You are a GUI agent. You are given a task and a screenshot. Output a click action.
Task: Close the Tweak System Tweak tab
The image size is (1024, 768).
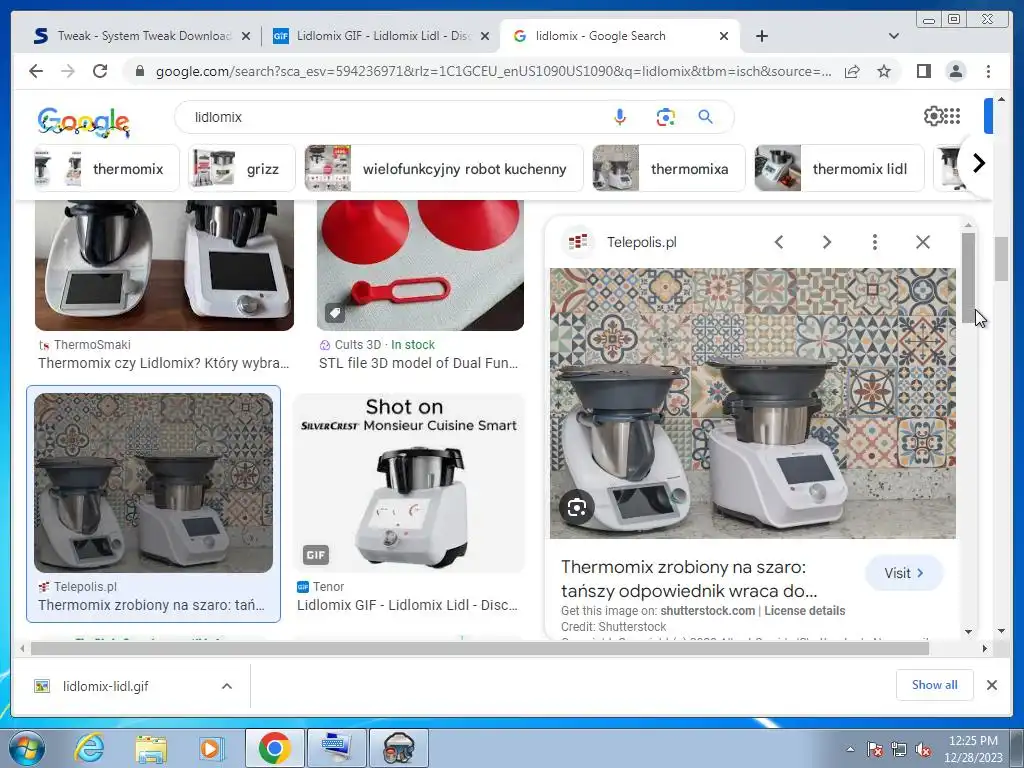pyautogui.click(x=246, y=36)
